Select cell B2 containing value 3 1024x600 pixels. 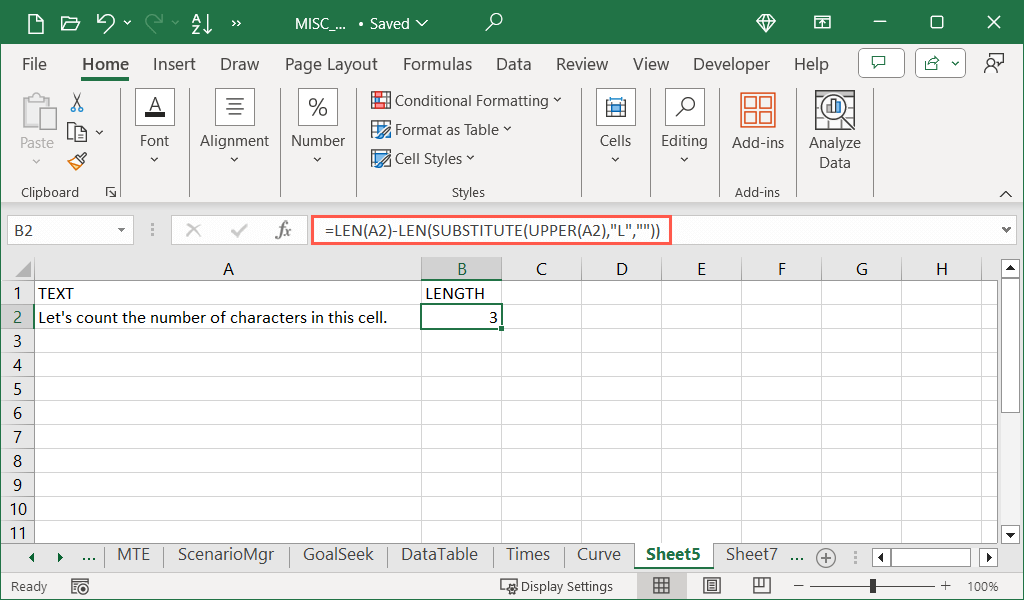pyautogui.click(x=461, y=317)
